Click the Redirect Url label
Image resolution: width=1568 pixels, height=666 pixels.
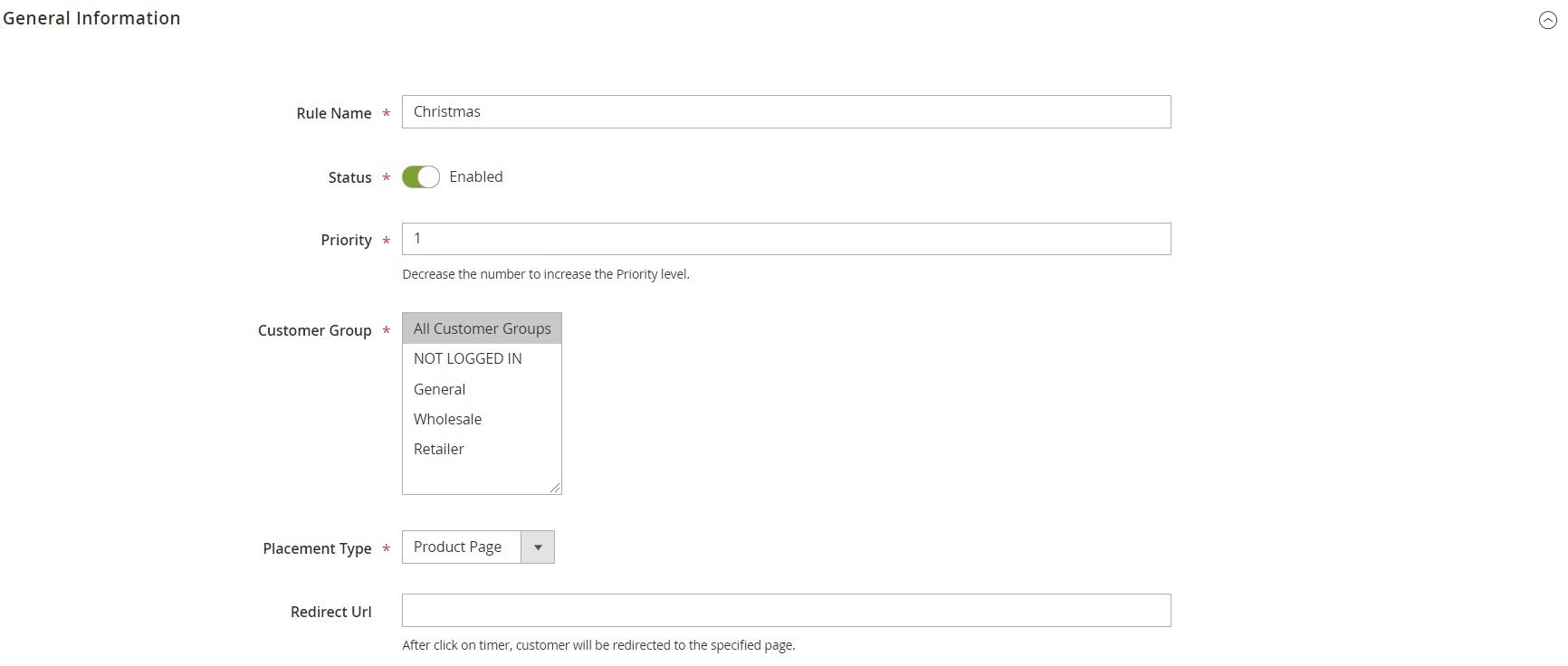point(330,612)
